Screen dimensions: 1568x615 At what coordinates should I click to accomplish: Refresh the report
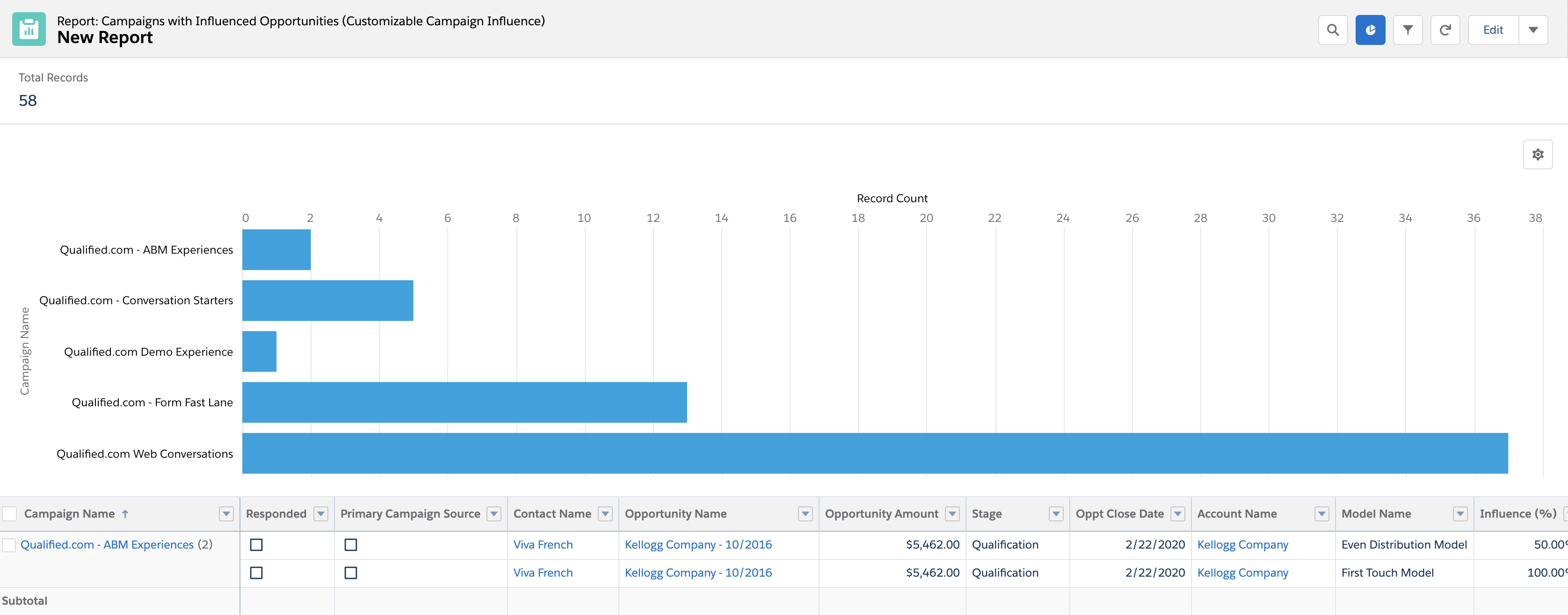point(1445,30)
